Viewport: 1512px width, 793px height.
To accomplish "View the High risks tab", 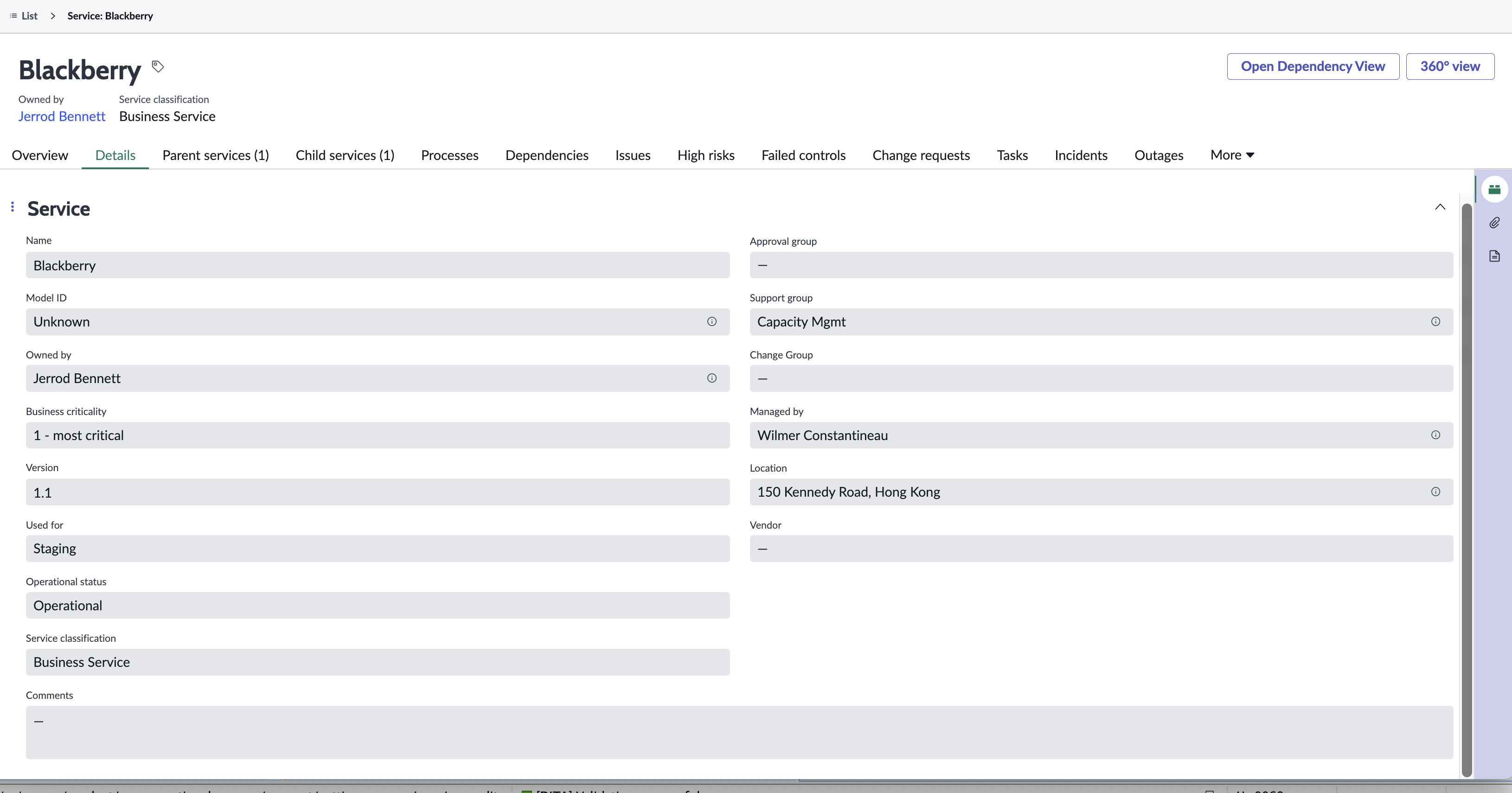I will click(x=705, y=155).
